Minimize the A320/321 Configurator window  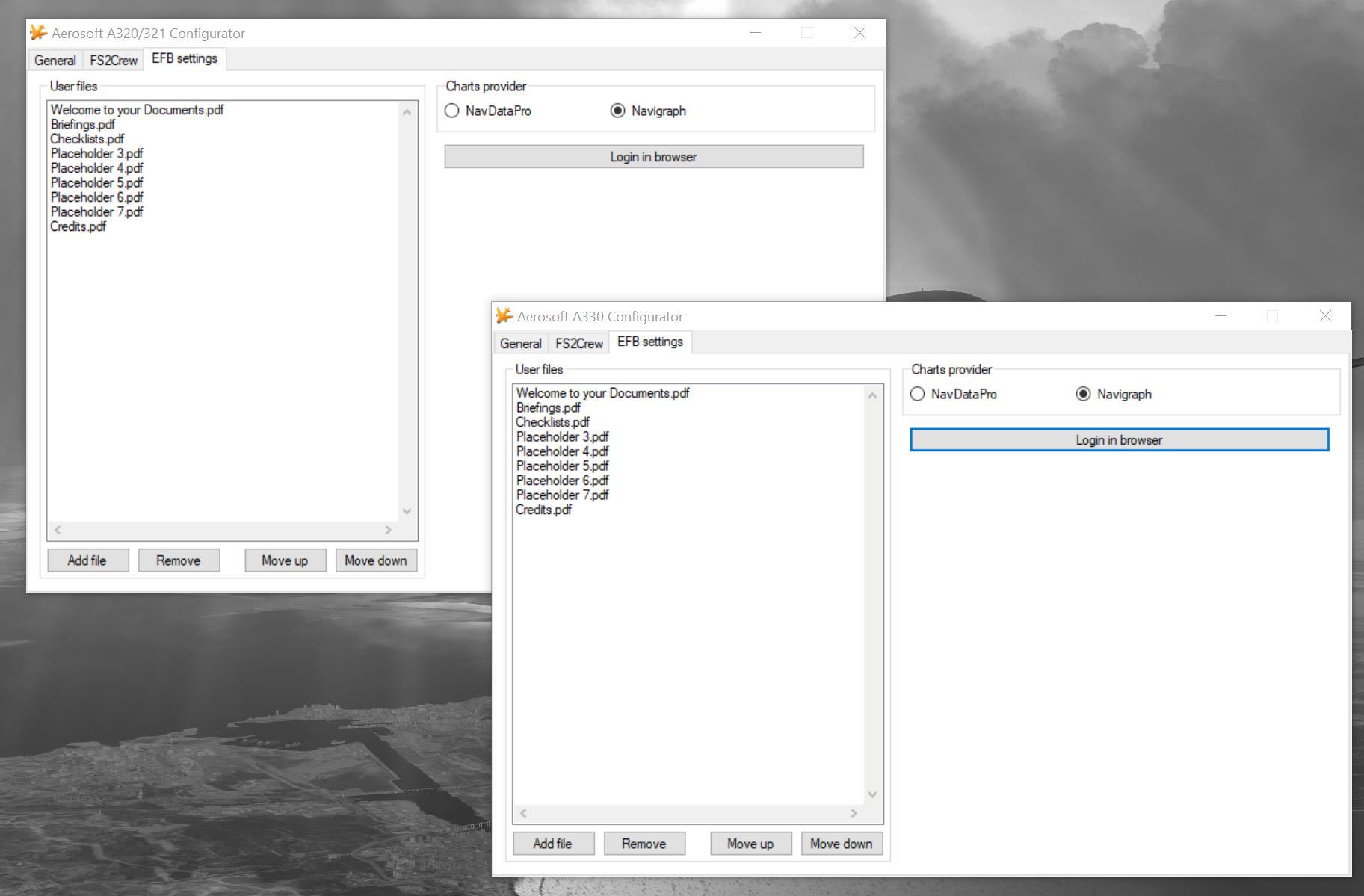(755, 33)
